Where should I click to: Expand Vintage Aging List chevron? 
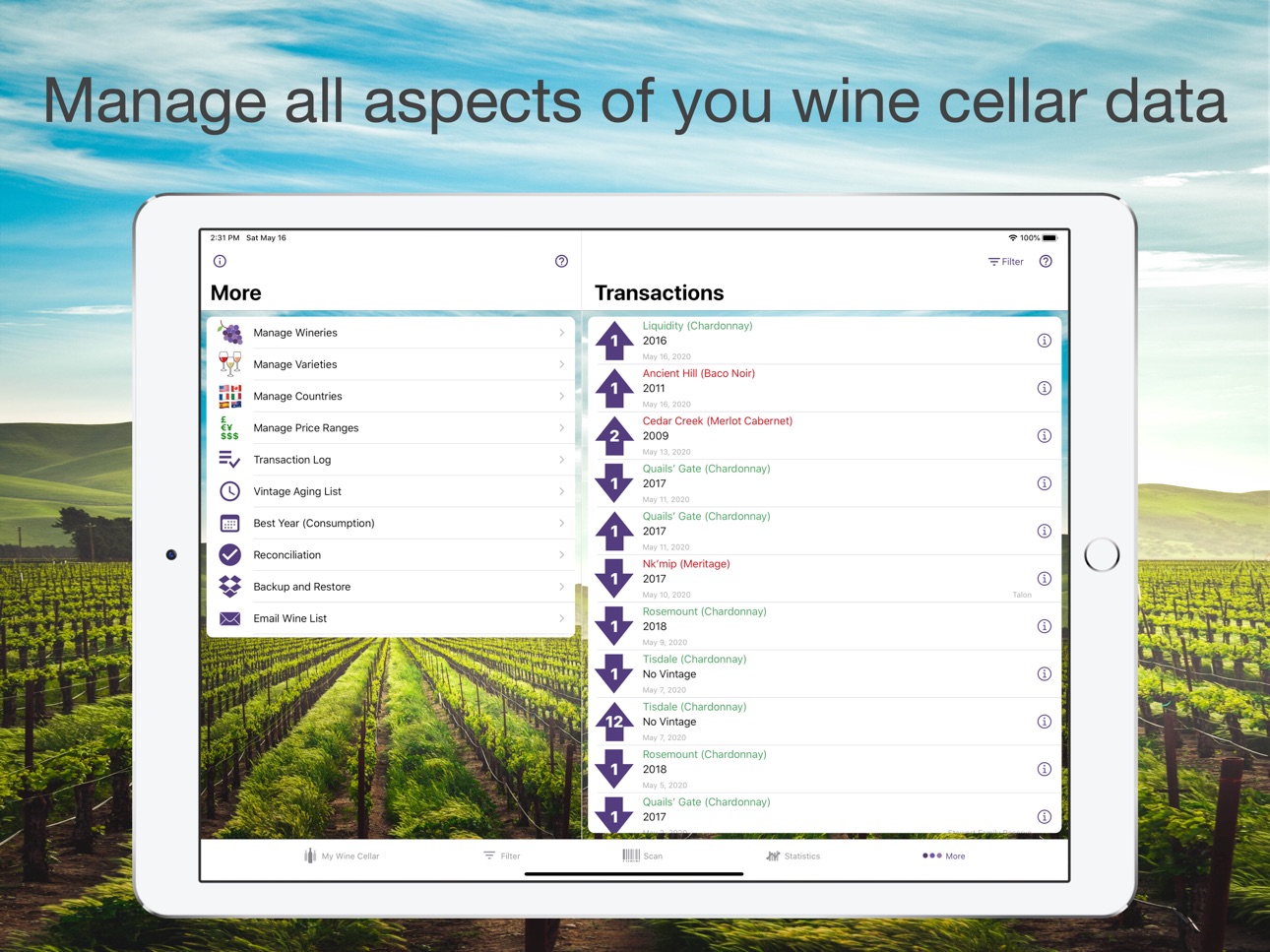coord(562,491)
